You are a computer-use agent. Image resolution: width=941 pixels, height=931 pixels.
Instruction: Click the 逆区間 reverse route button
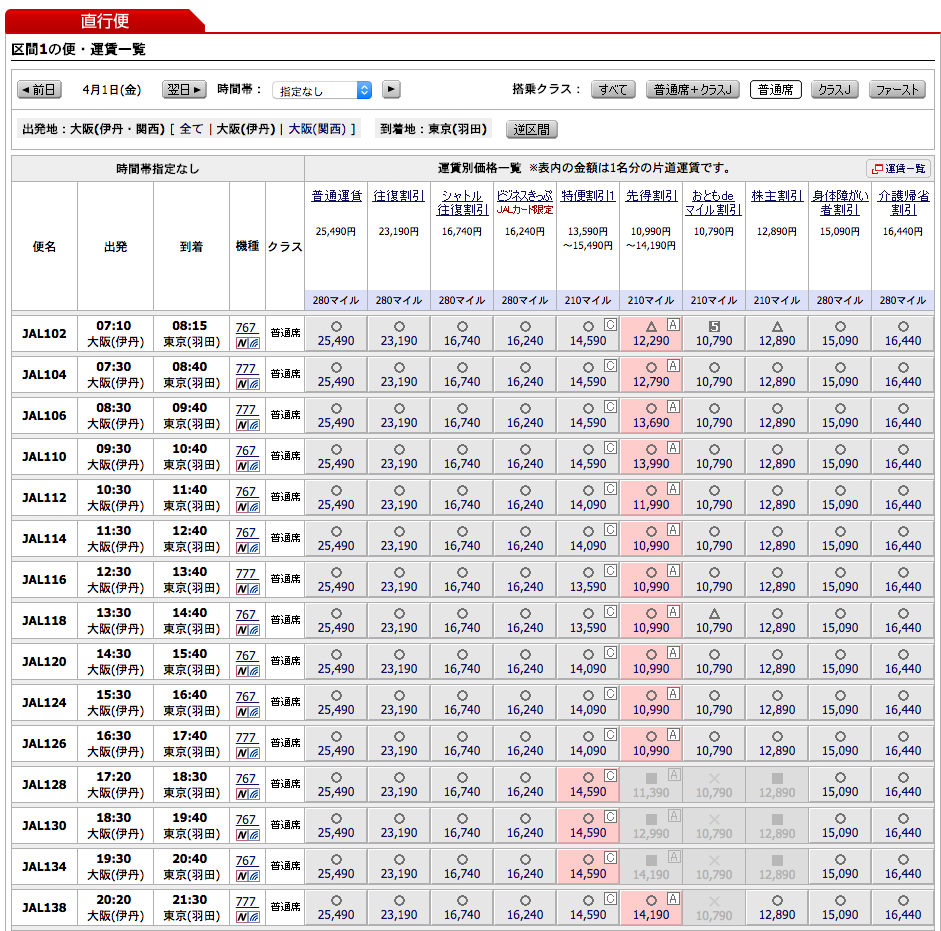pos(532,130)
